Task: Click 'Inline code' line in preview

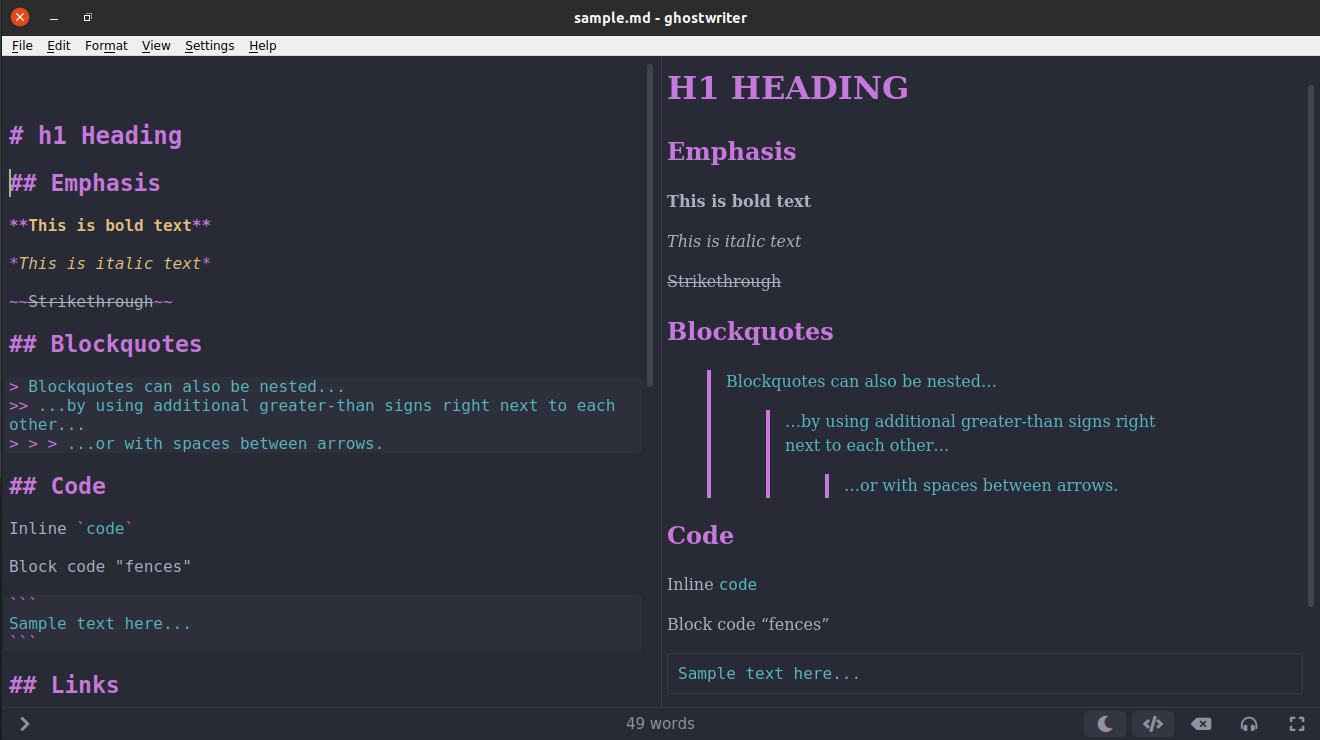Action: [x=712, y=585]
